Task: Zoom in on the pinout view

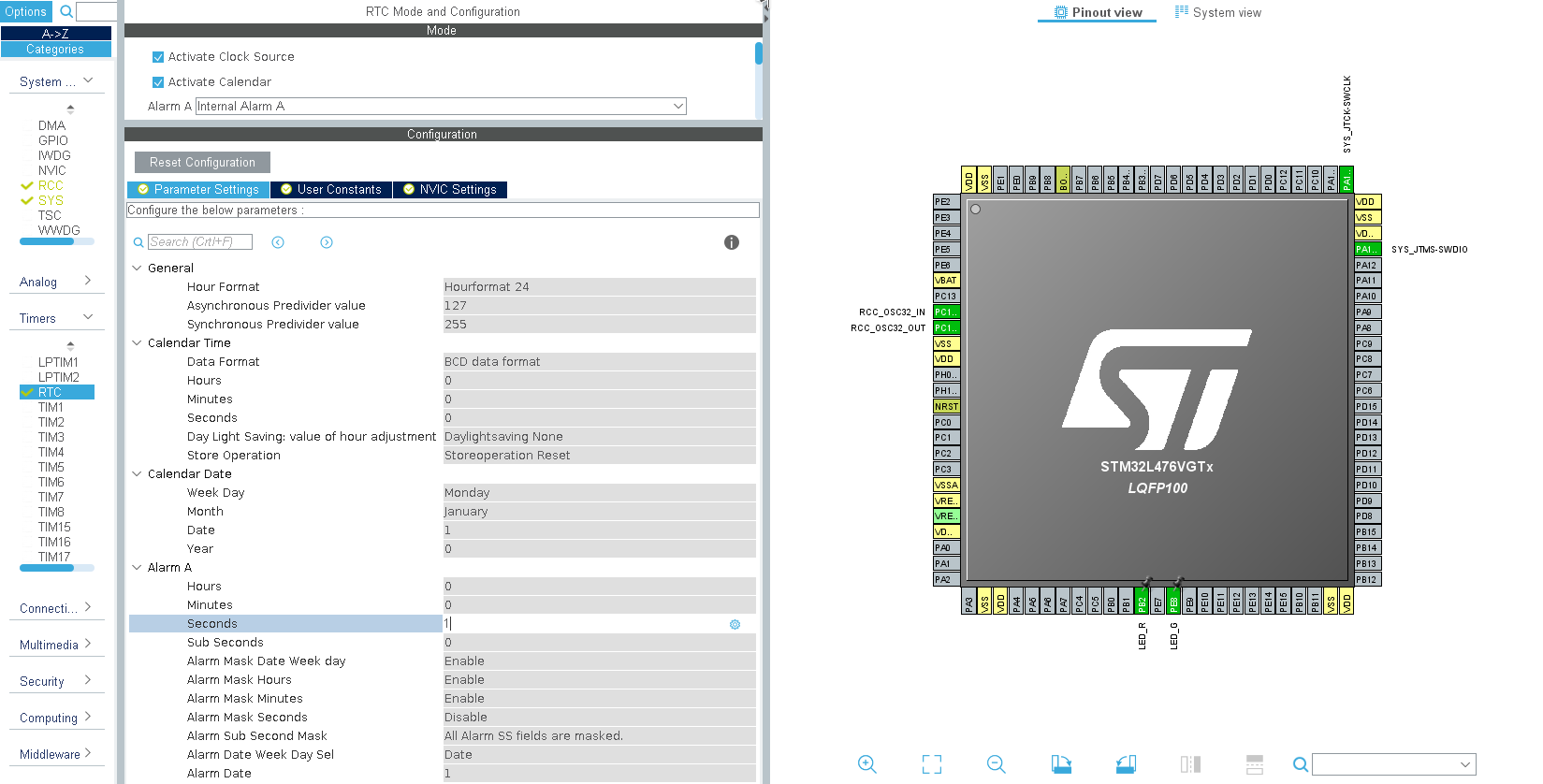Action: pyautogui.click(x=866, y=764)
